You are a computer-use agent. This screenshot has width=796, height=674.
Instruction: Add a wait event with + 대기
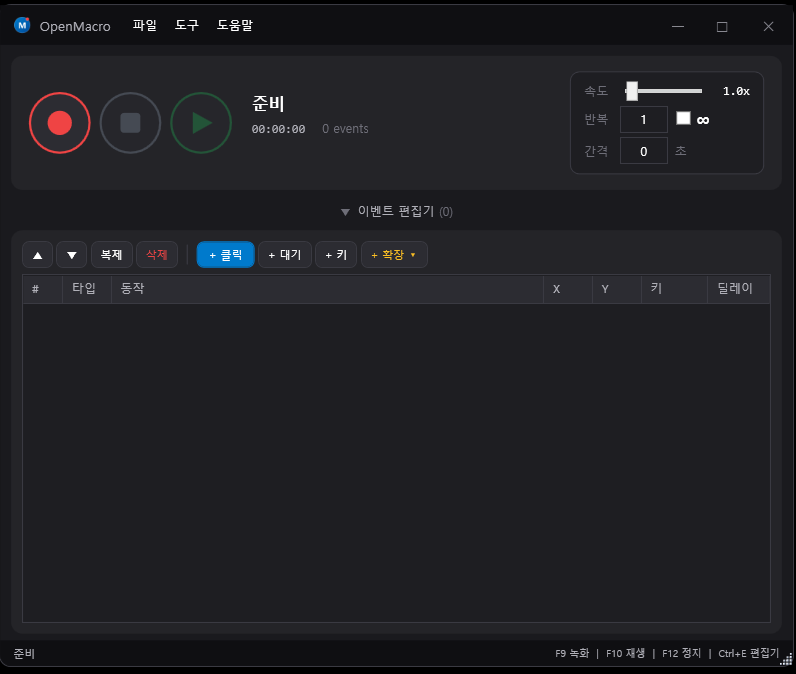point(285,255)
